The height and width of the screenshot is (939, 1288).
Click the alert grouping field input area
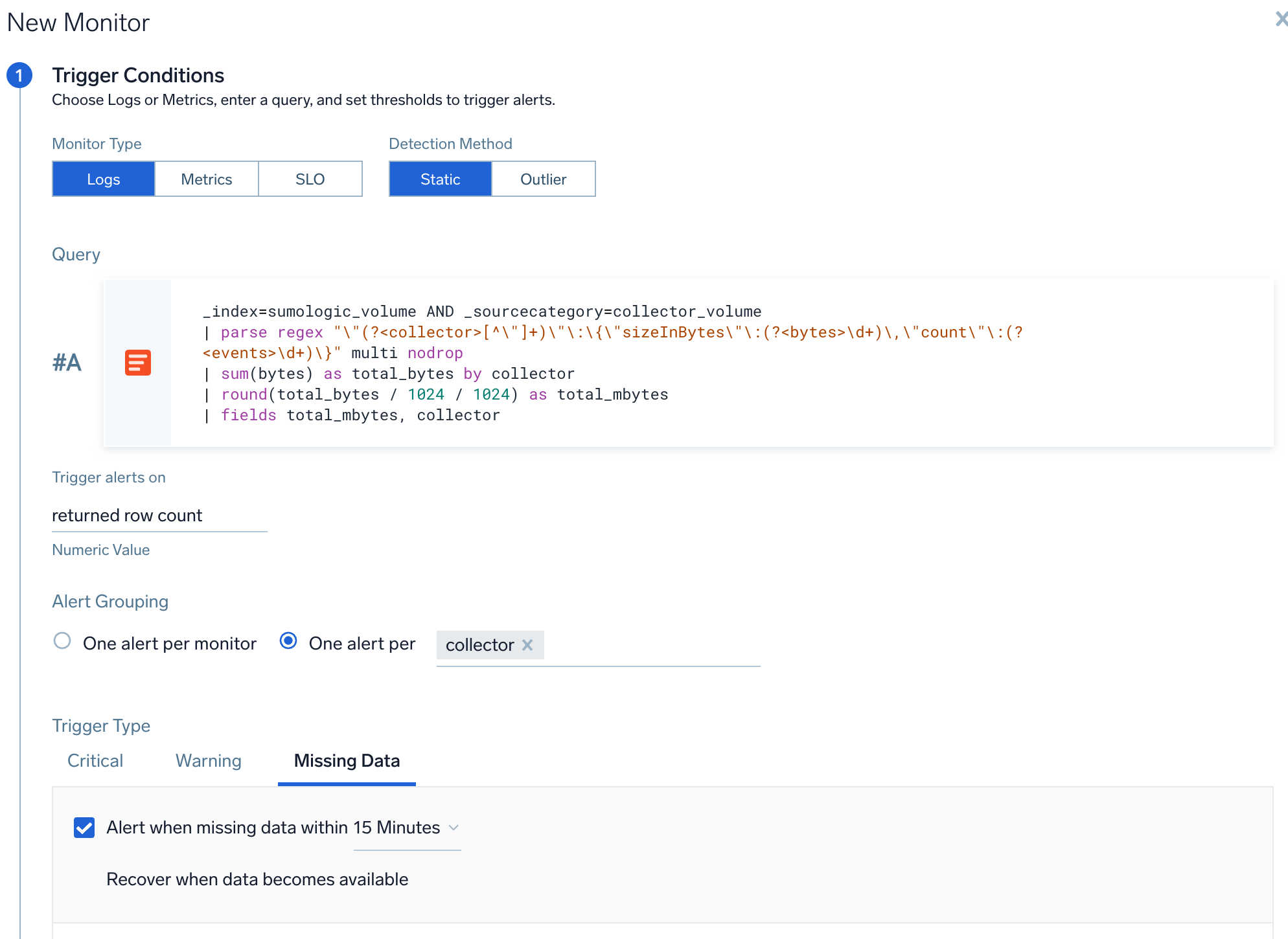coord(648,645)
